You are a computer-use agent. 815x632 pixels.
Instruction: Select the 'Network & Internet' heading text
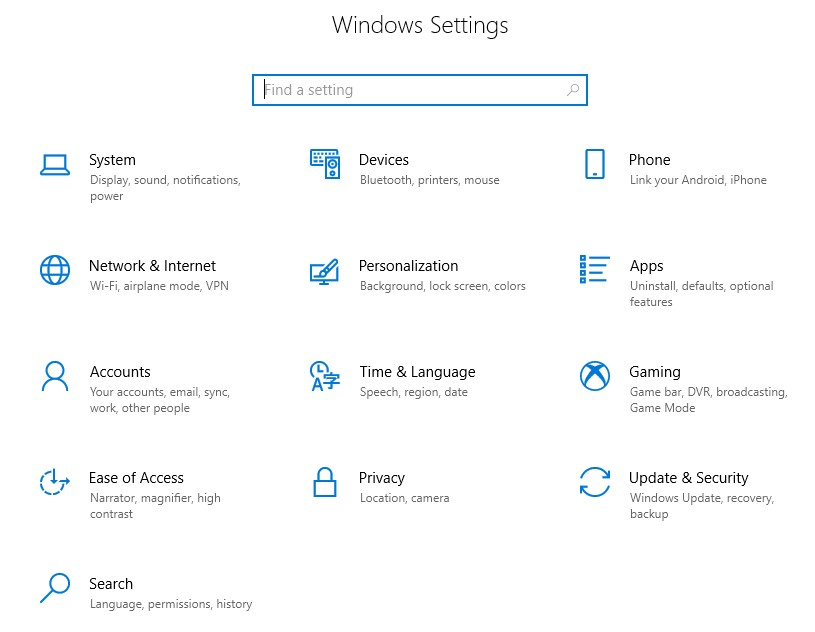[x=152, y=266]
